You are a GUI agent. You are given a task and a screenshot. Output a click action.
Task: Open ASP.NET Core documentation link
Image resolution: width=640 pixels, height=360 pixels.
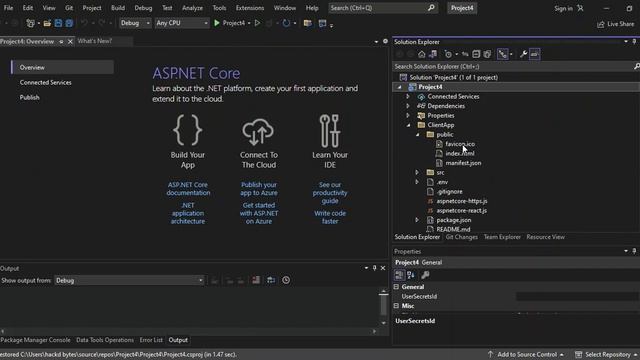point(188,189)
